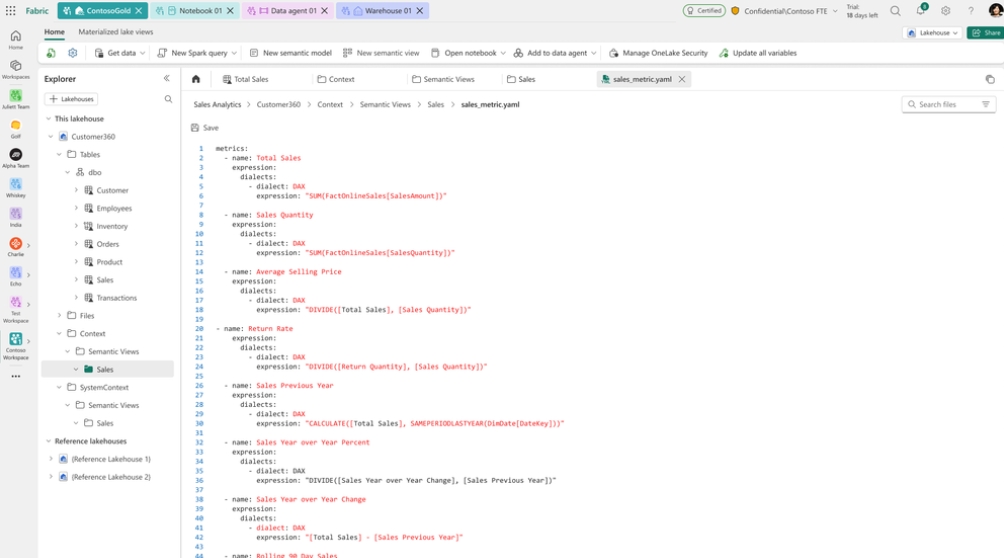The width and height of the screenshot is (1004, 558).
Task: Search within the Explorer pane
Action: 168,99
